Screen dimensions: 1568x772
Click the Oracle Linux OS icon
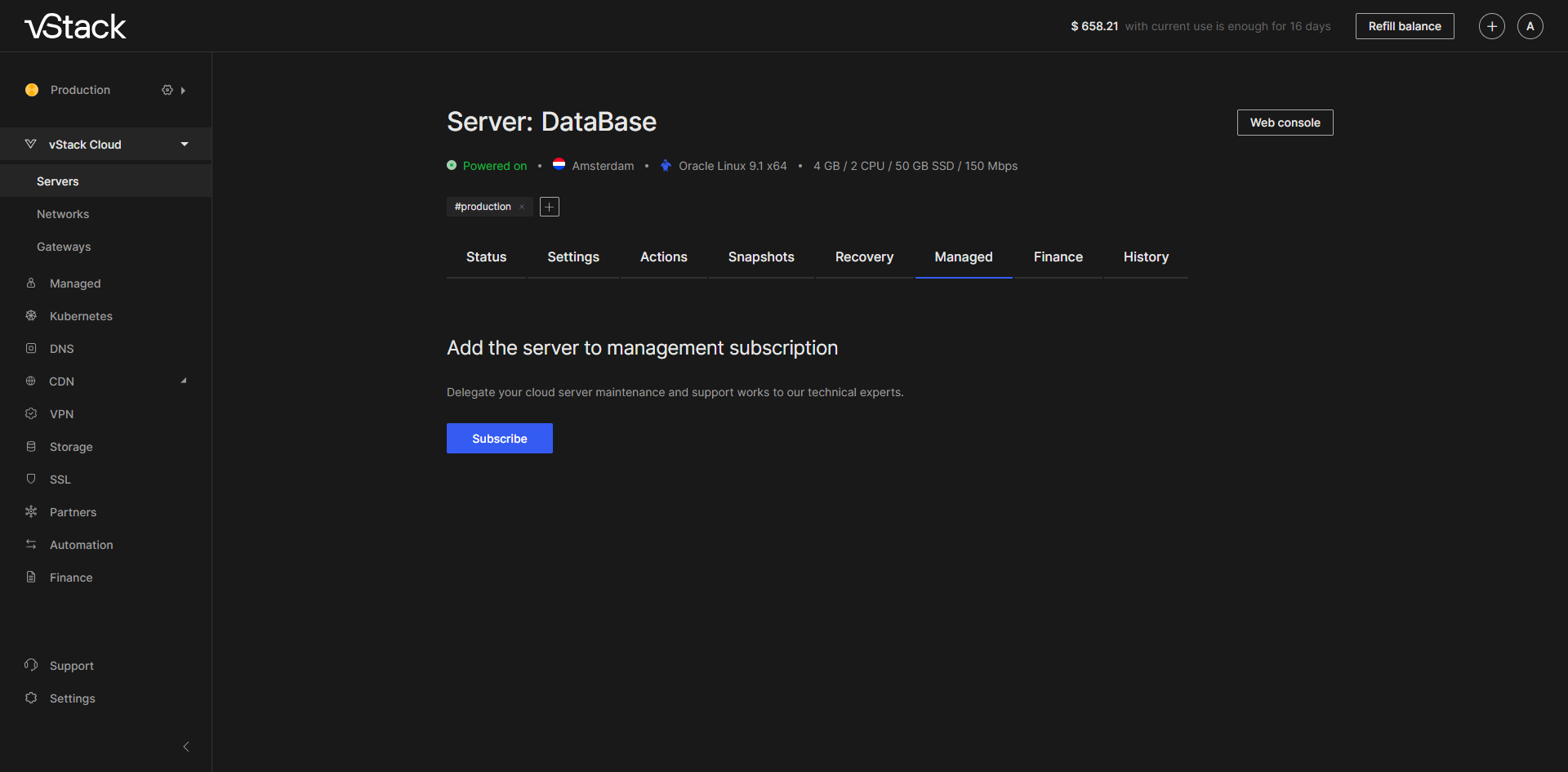coord(666,165)
